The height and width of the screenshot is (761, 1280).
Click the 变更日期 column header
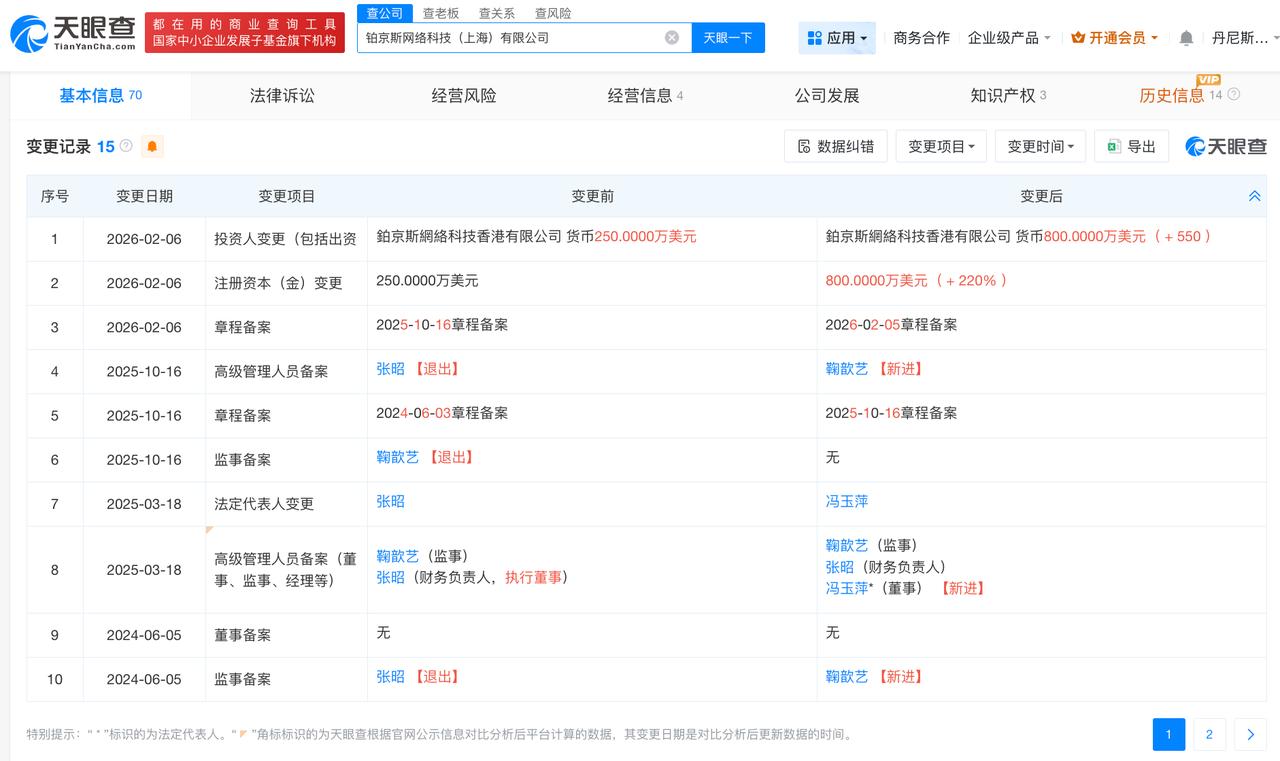(x=144, y=196)
